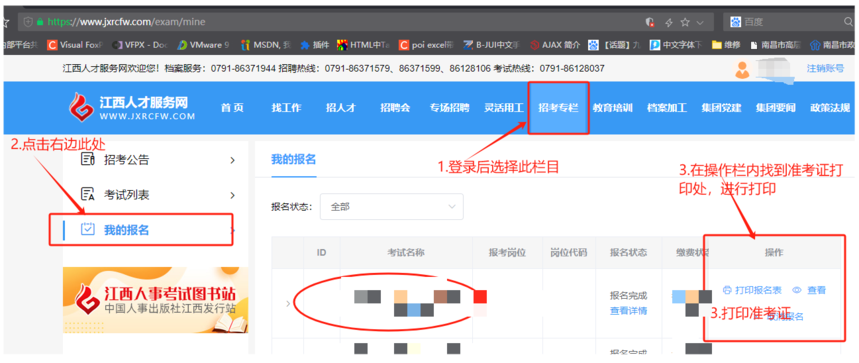Go to 首页 in navigation bar
The width and height of the screenshot is (859, 363).
[x=232, y=108]
